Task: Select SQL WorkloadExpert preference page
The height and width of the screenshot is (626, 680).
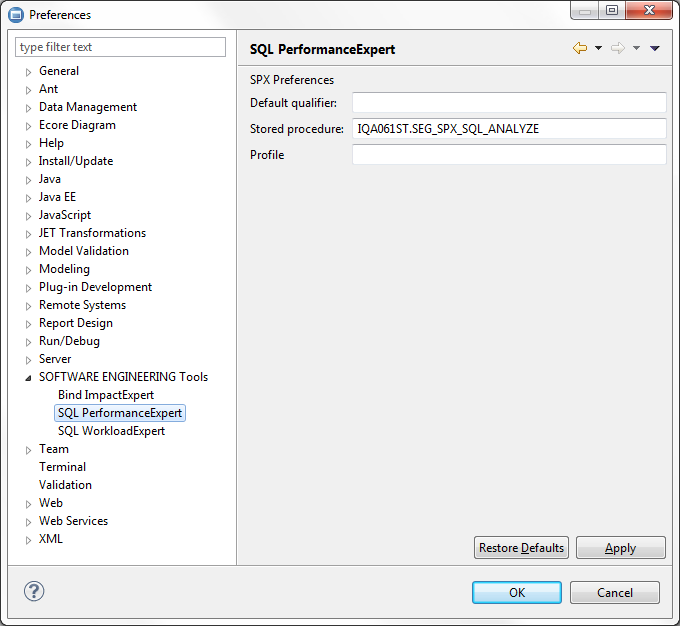Action: point(111,431)
